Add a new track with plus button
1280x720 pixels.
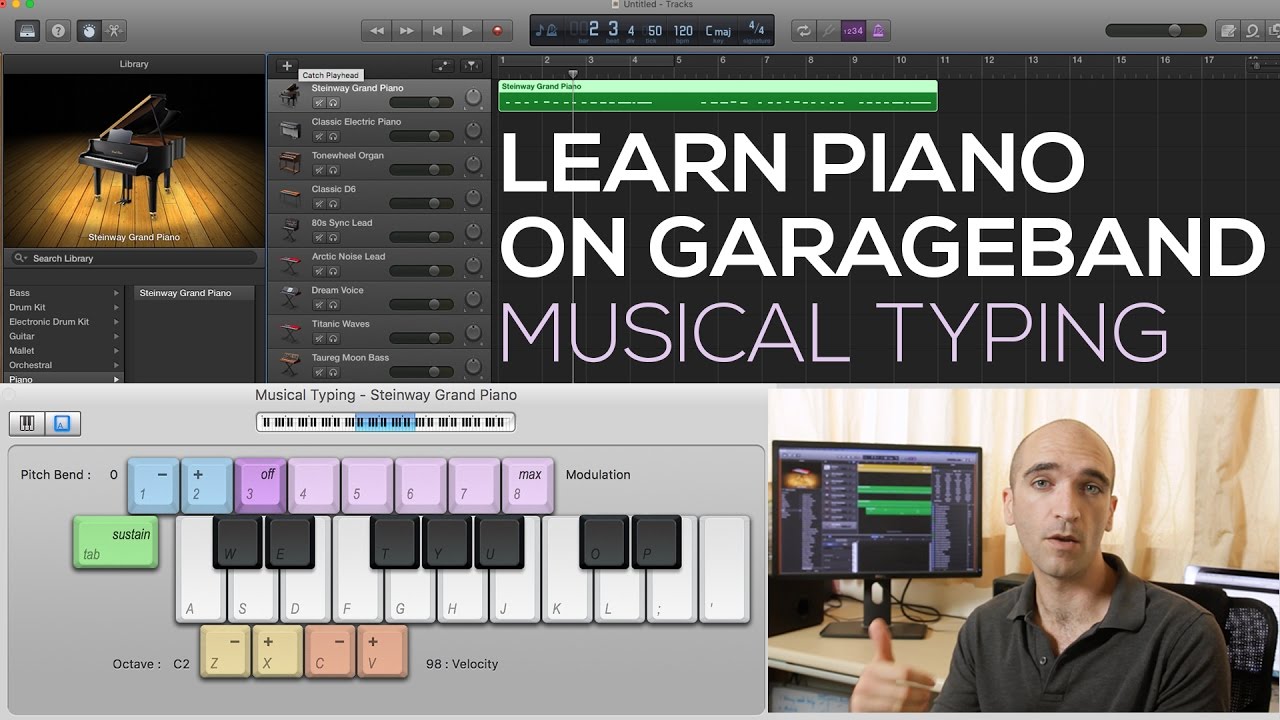pyautogui.click(x=287, y=66)
